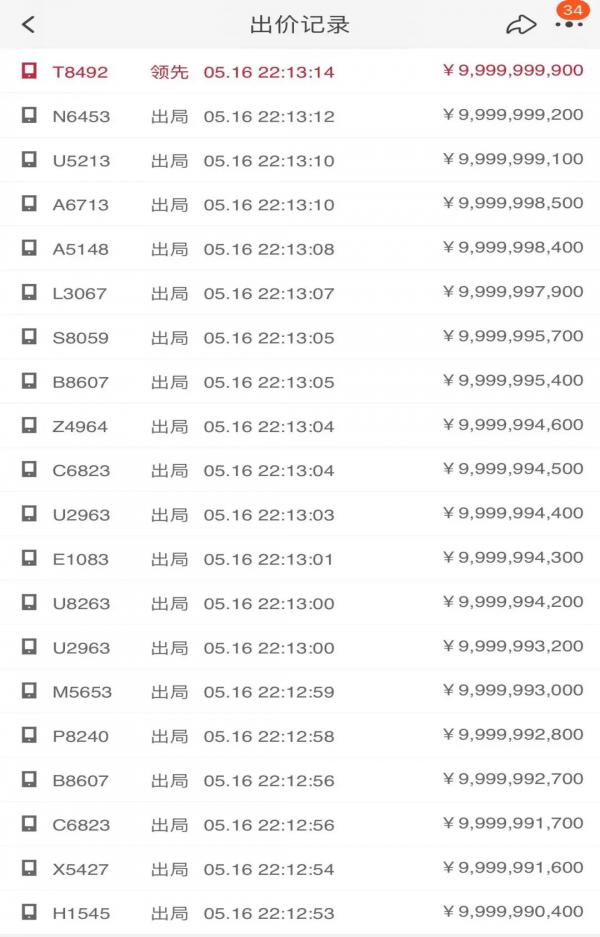Tap bidder code U5213
The image size is (600, 937).
click(81, 161)
